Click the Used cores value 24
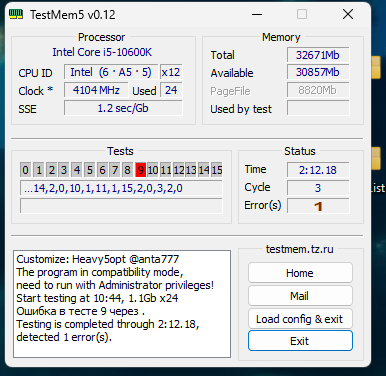This screenshot has width=386, height=376. click(171, 90)
